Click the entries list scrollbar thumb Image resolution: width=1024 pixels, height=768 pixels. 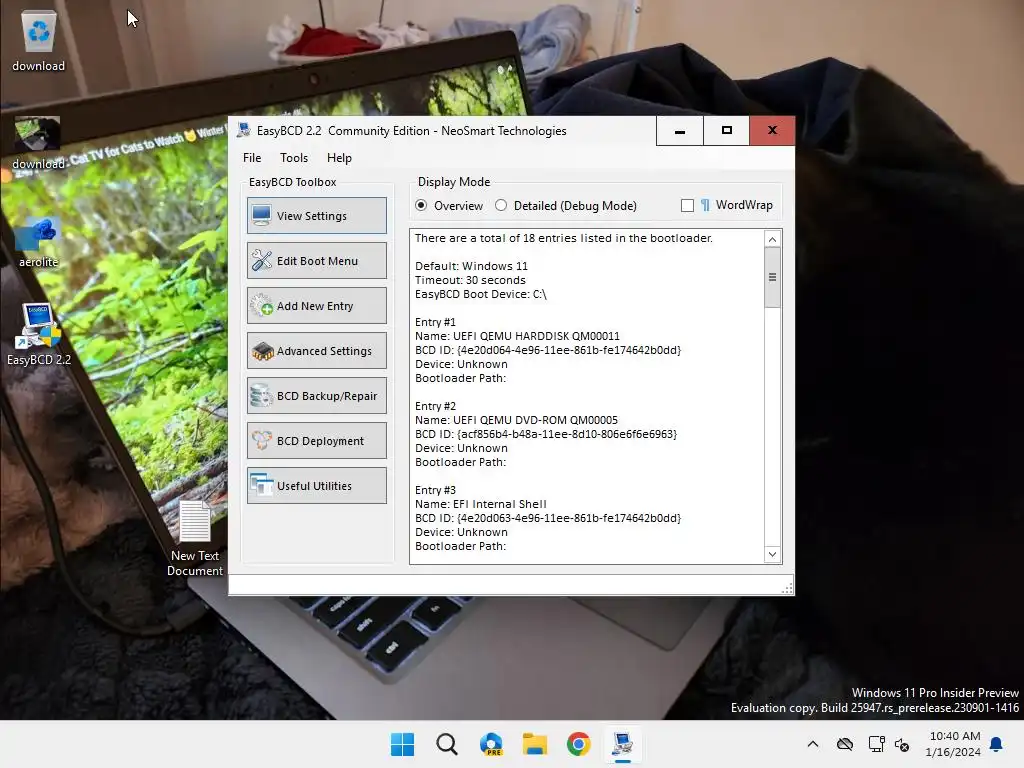click(772, 278)
